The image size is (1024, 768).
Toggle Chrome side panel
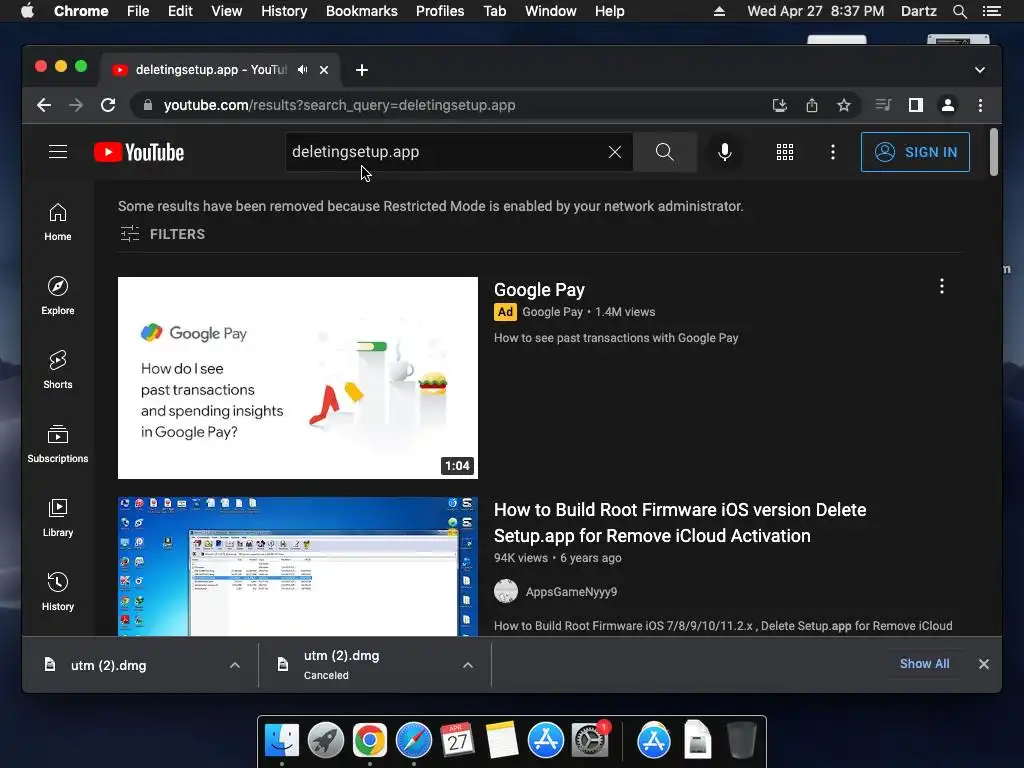point(916,105)
